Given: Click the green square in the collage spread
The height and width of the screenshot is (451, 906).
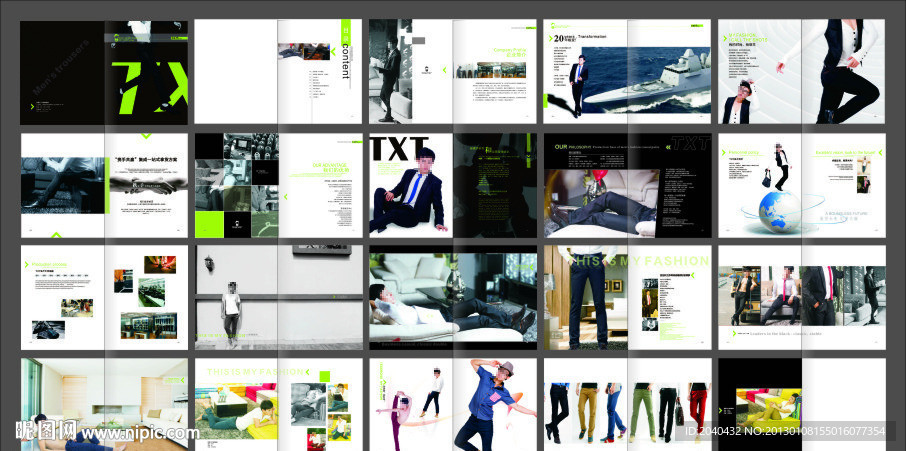Looking at the screenshot, I should pos(209,224).
